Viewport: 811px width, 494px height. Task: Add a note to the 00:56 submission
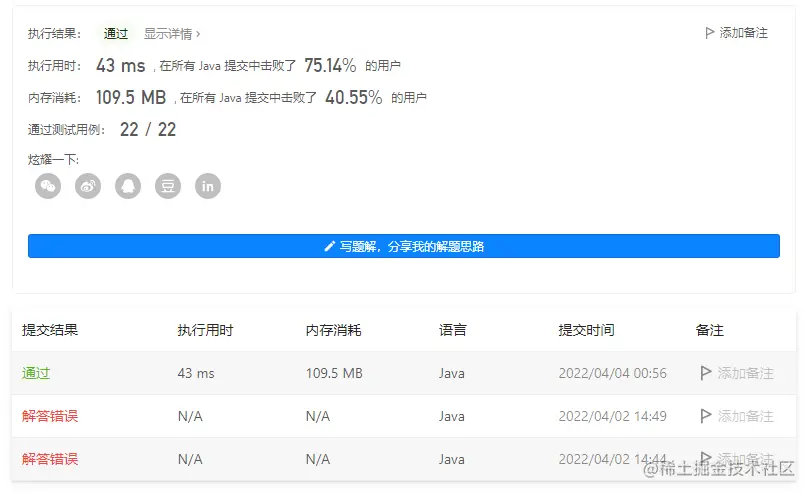[x=737, y=373]
